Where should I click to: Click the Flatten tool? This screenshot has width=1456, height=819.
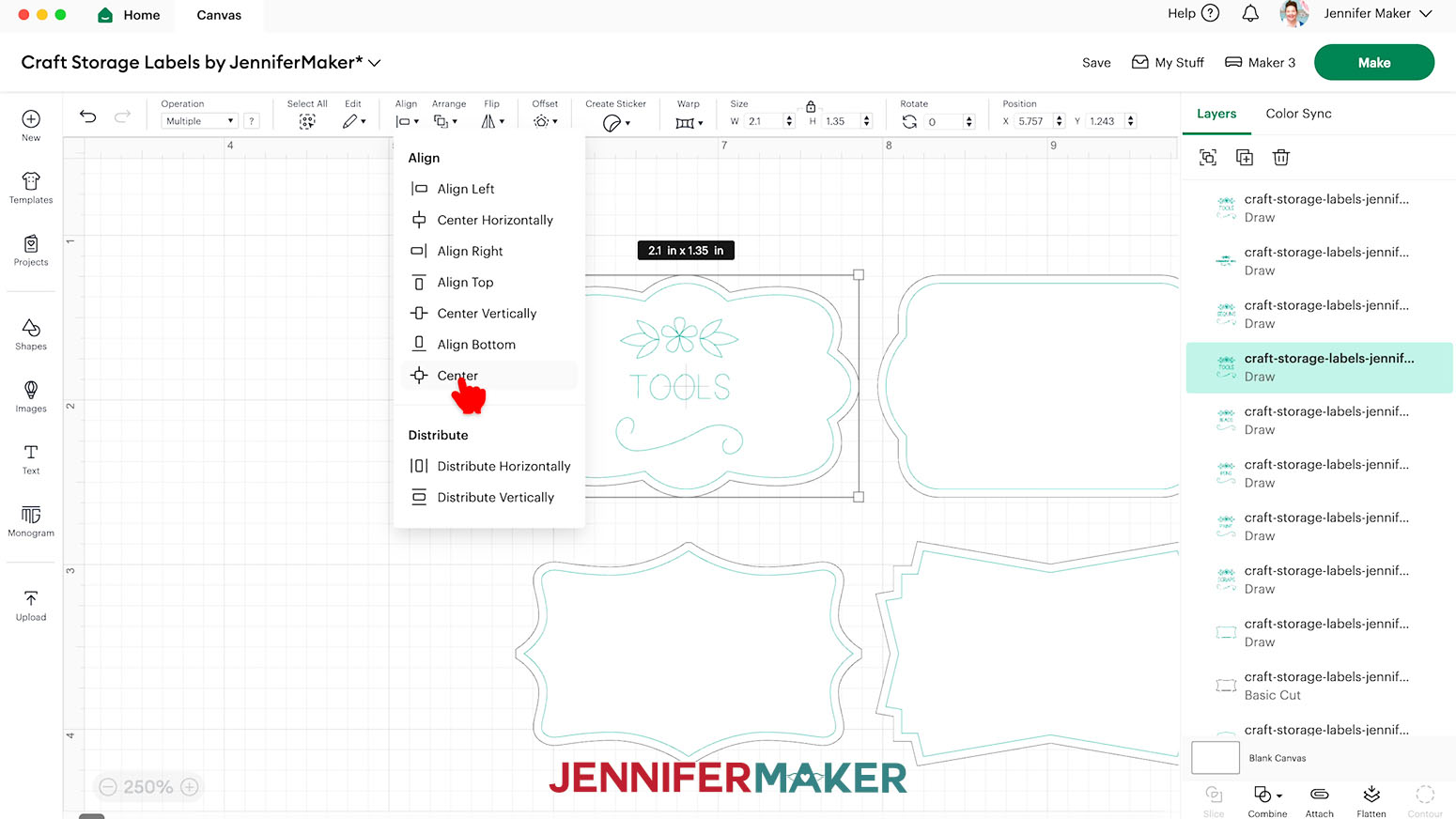[1371, 801]
